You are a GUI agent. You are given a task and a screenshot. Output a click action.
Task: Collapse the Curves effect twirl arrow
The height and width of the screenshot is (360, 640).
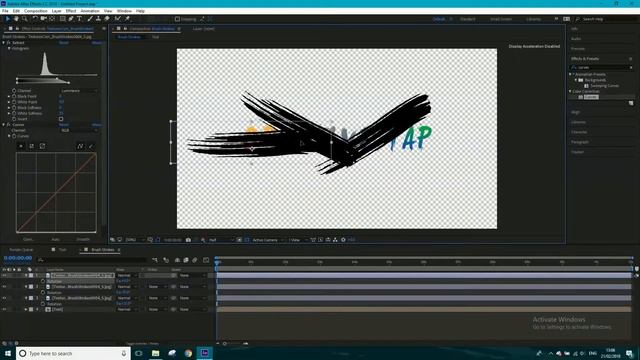tap(4, 124)
